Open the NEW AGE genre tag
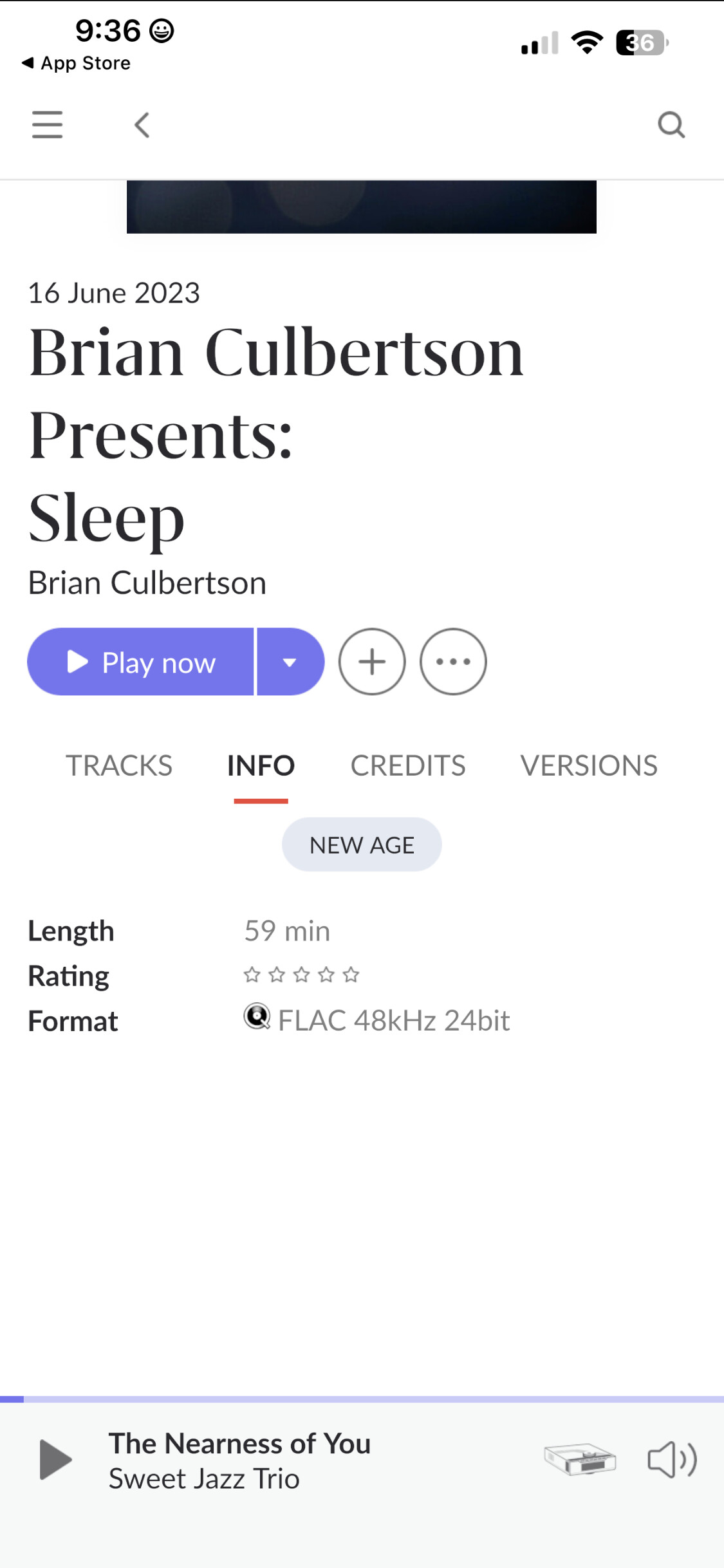724x1568 pixels. pyautogui.click(x=362, y=845)
